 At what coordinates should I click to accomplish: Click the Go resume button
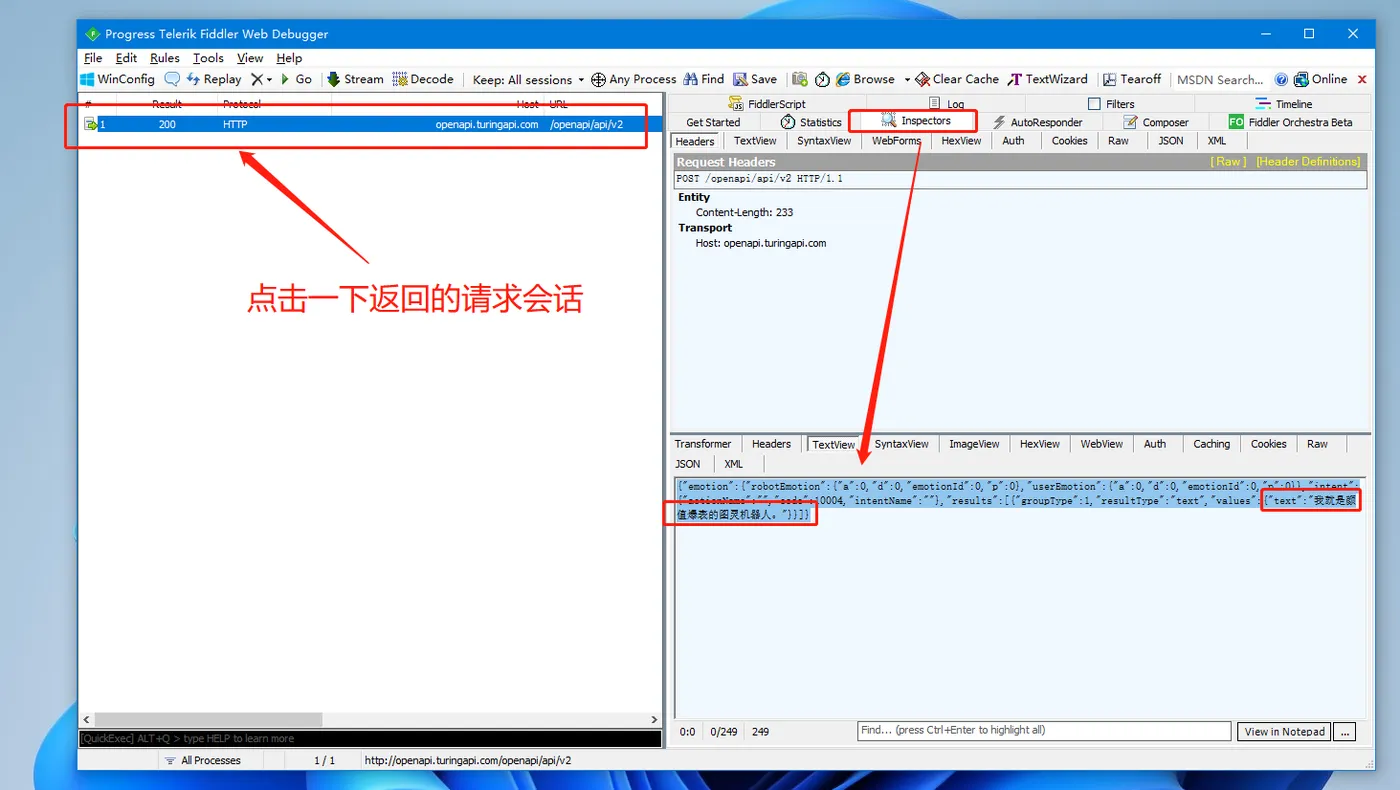click(297, 79)
